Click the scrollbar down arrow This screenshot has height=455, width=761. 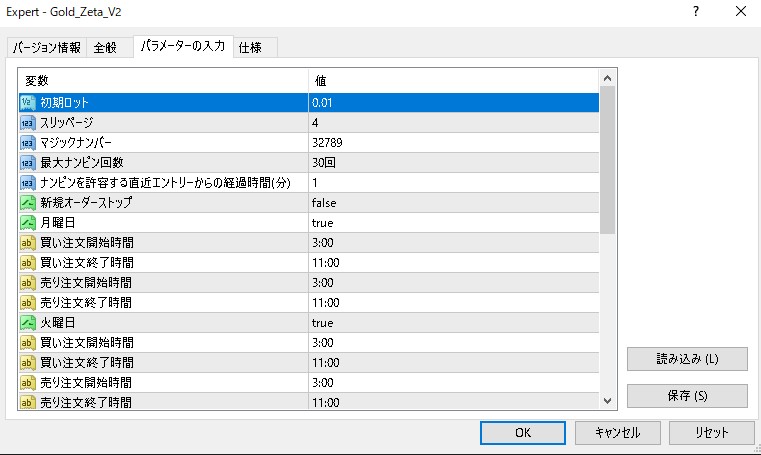(x=607, y=401)
